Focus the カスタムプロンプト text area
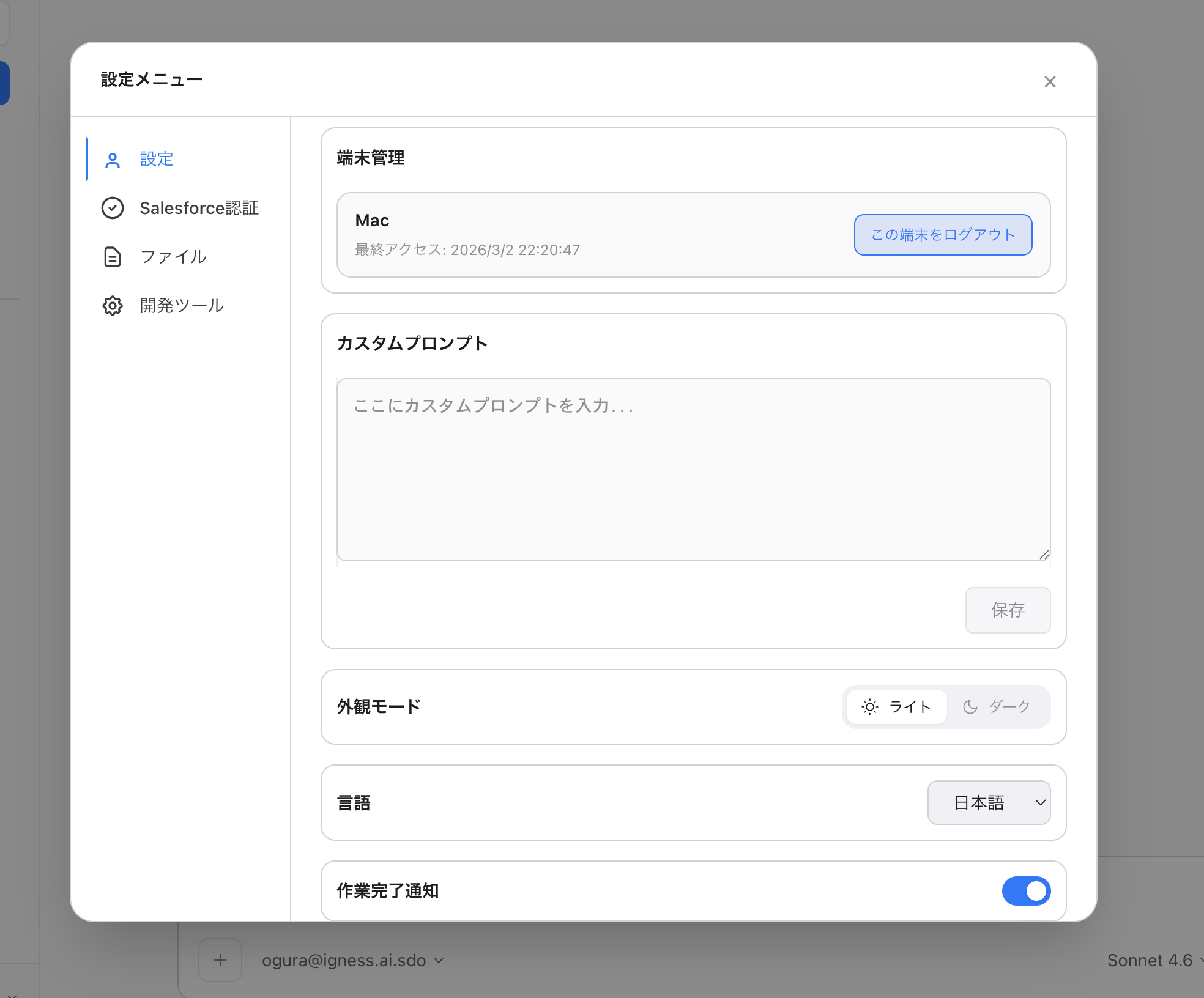 click(693, 469)
